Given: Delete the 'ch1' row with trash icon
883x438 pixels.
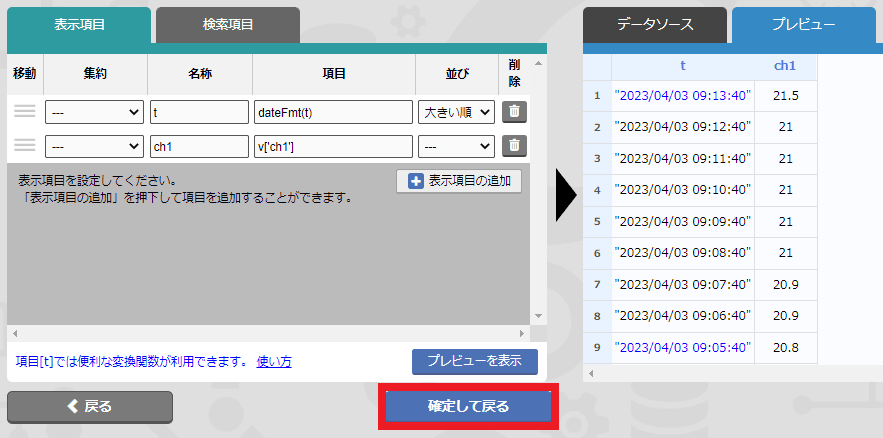Looking at the screenshot, I should pos(513,146).
